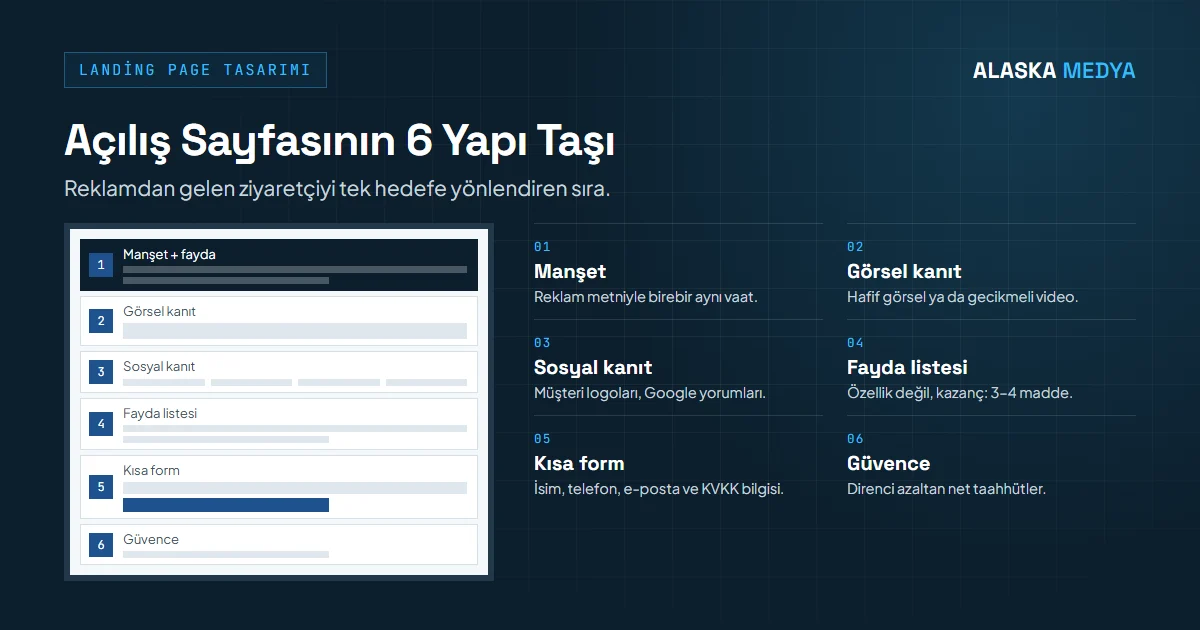Click number badge 6 beside Güvence row
1200x630 pixels.
click(100, 545)
